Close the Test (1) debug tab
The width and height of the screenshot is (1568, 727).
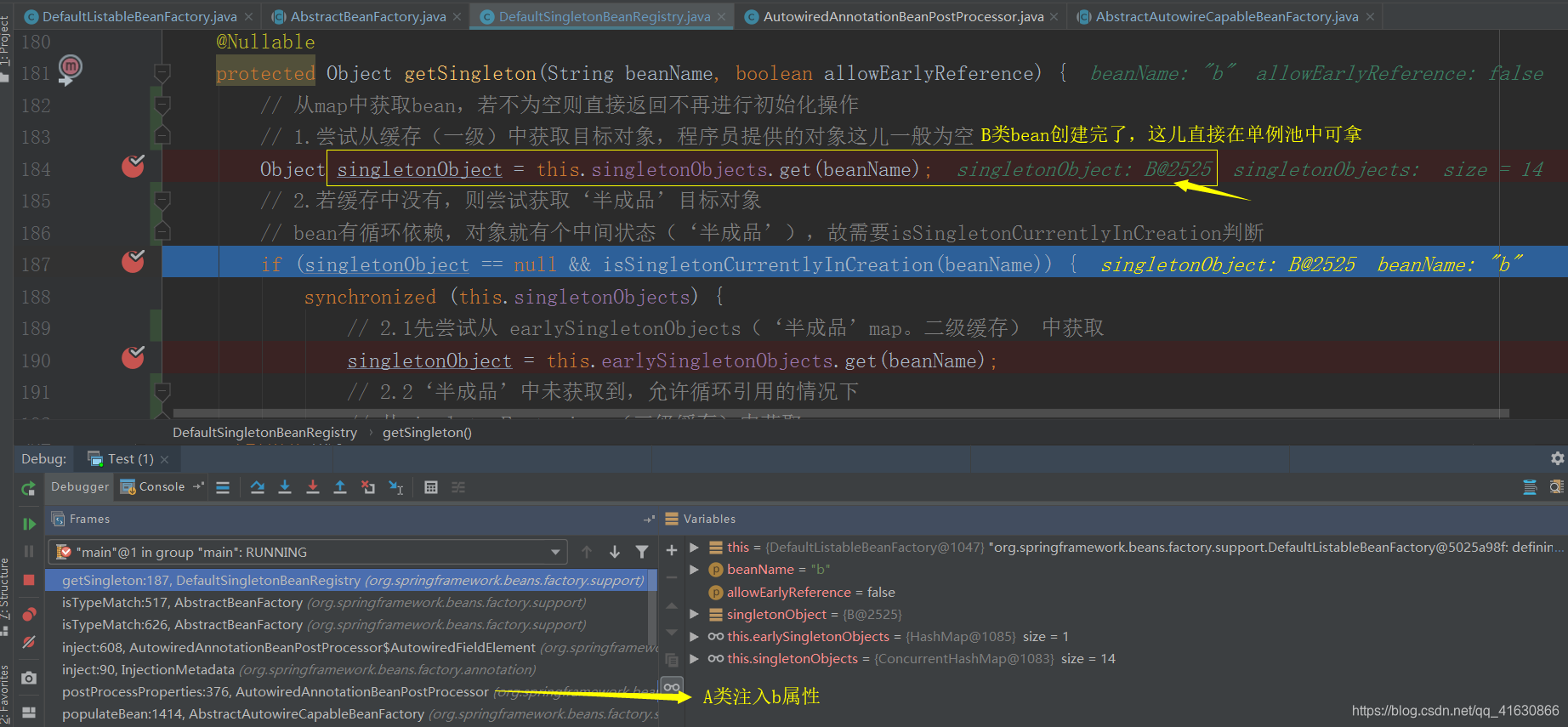pos(164,459)
